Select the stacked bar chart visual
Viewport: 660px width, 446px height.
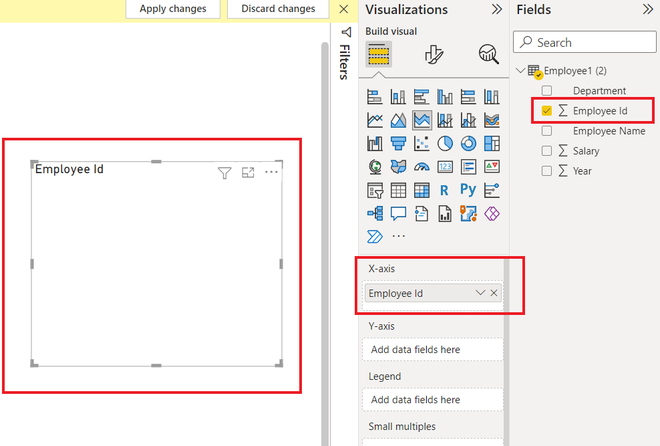click(374, 97)
